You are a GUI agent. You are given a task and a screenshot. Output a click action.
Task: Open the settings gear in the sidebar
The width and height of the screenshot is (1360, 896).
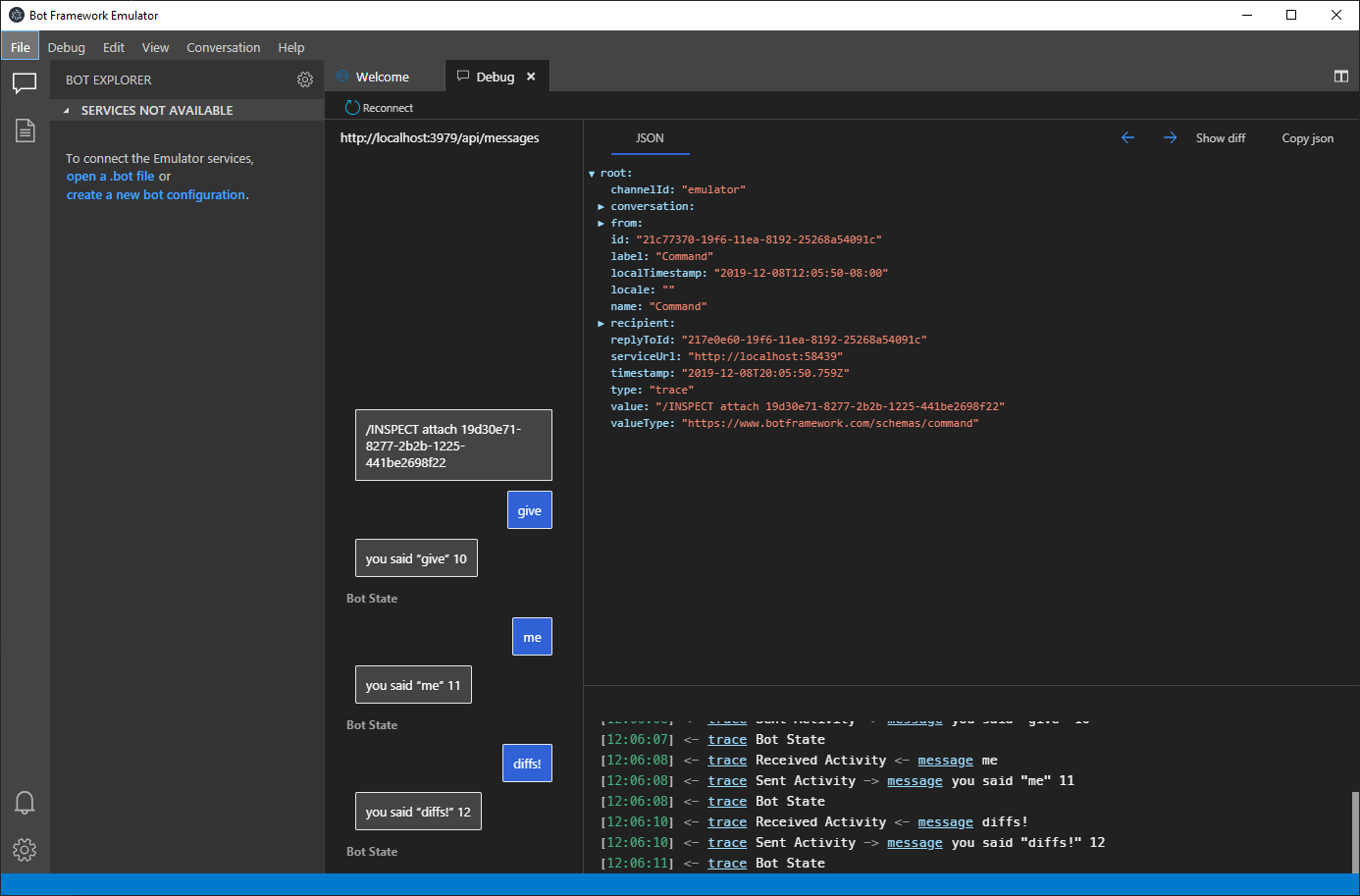coord(25,850)
